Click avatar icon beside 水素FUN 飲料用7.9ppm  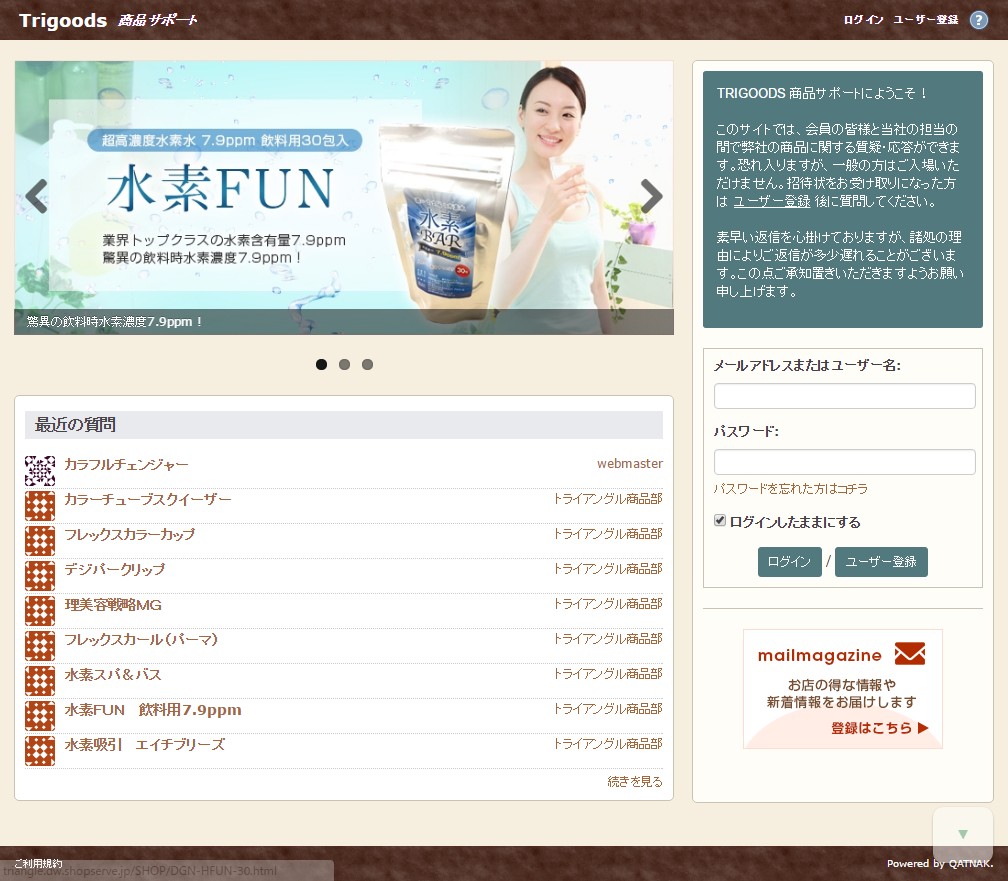pyautogui.click(x=40, y=716)
